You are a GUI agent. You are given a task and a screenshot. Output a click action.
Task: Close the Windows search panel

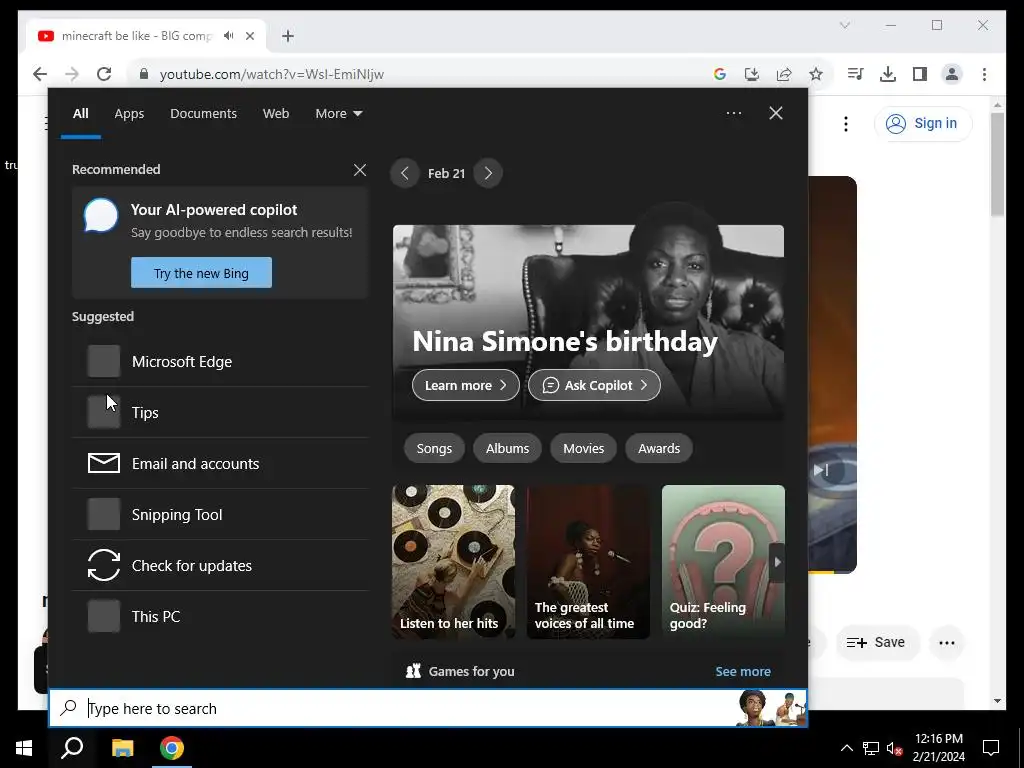click(776, 113)
